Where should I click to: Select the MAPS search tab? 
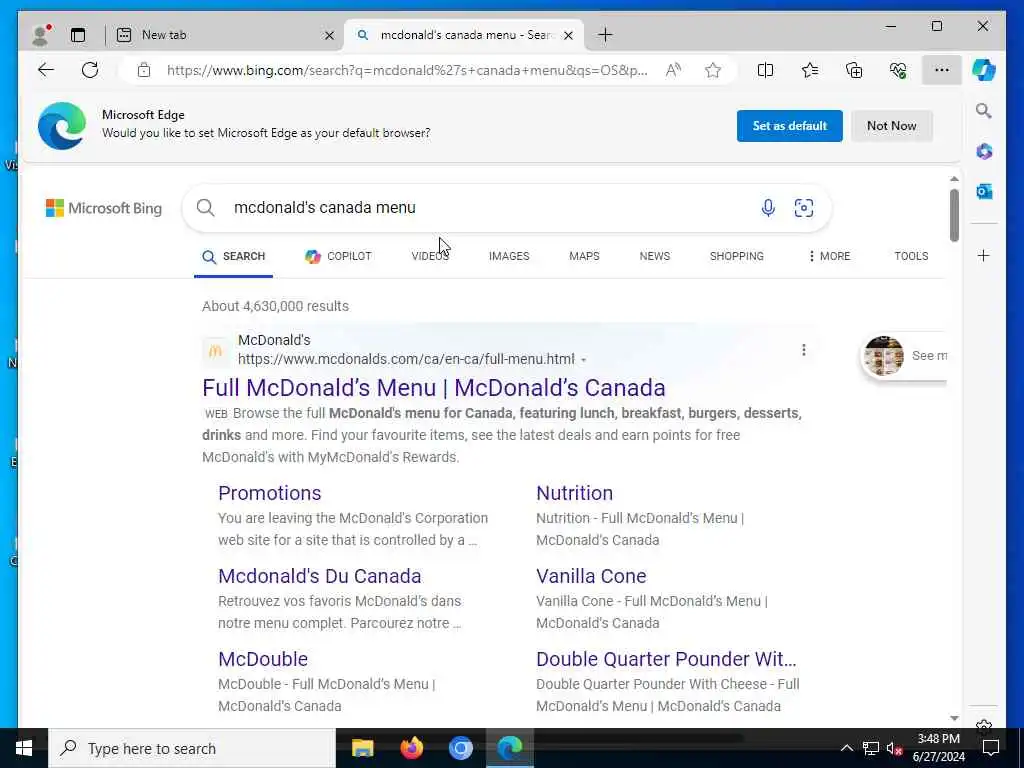[x=584, y=256]
